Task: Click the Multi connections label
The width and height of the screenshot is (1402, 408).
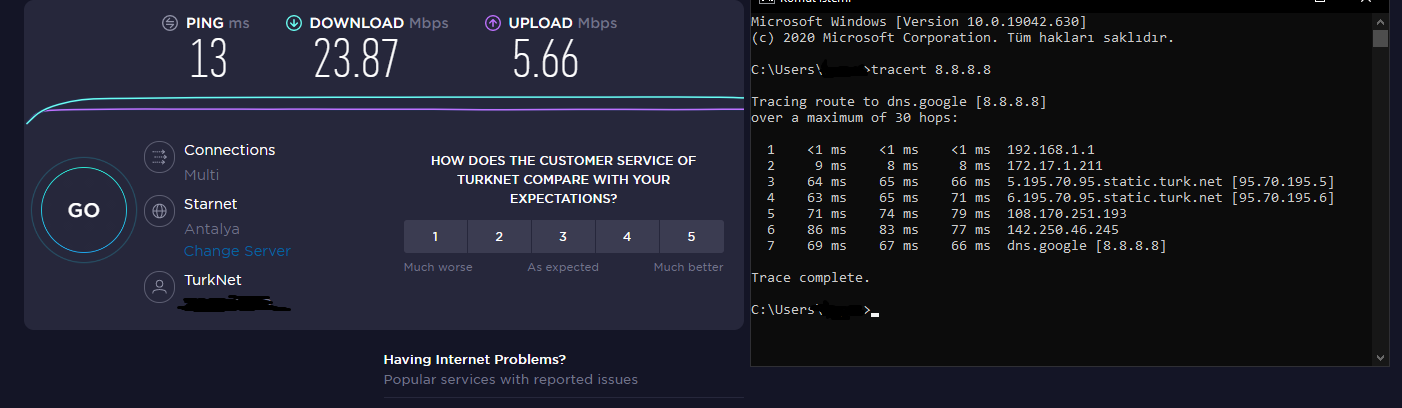Action: click(x=201, y=175)
